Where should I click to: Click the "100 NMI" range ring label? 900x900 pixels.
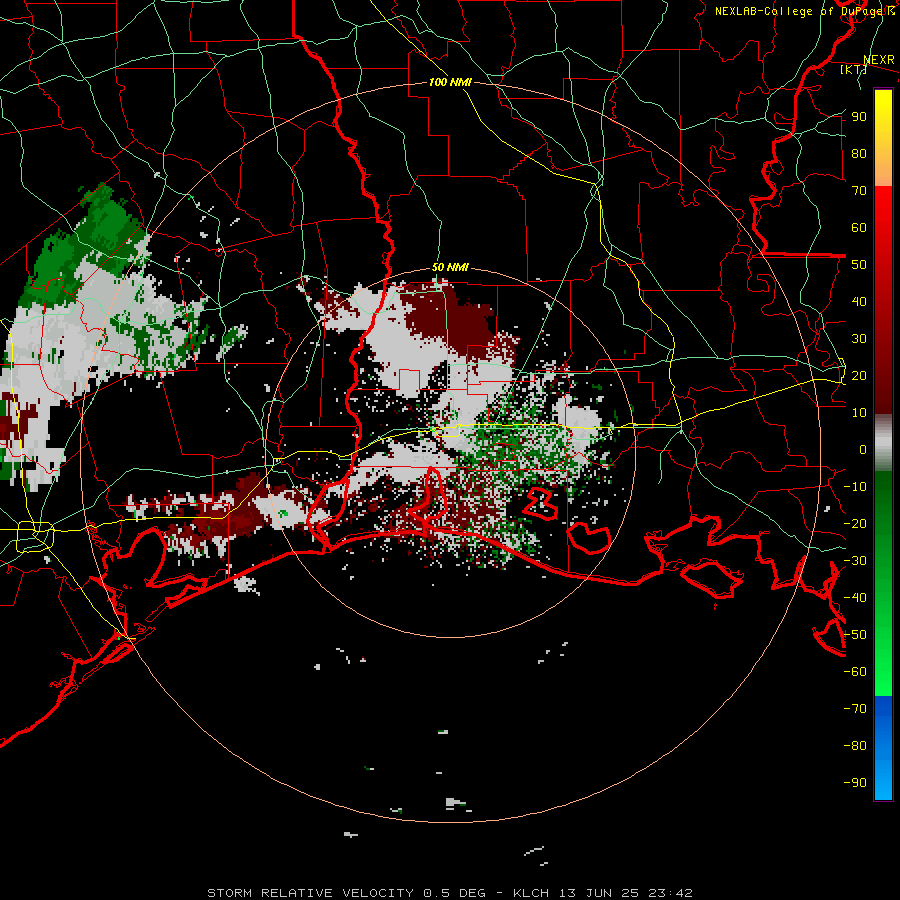(x=450, y=83)
